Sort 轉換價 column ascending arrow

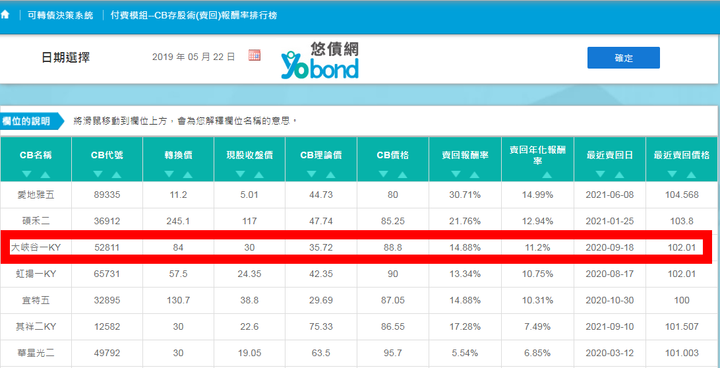pos(187,175)
